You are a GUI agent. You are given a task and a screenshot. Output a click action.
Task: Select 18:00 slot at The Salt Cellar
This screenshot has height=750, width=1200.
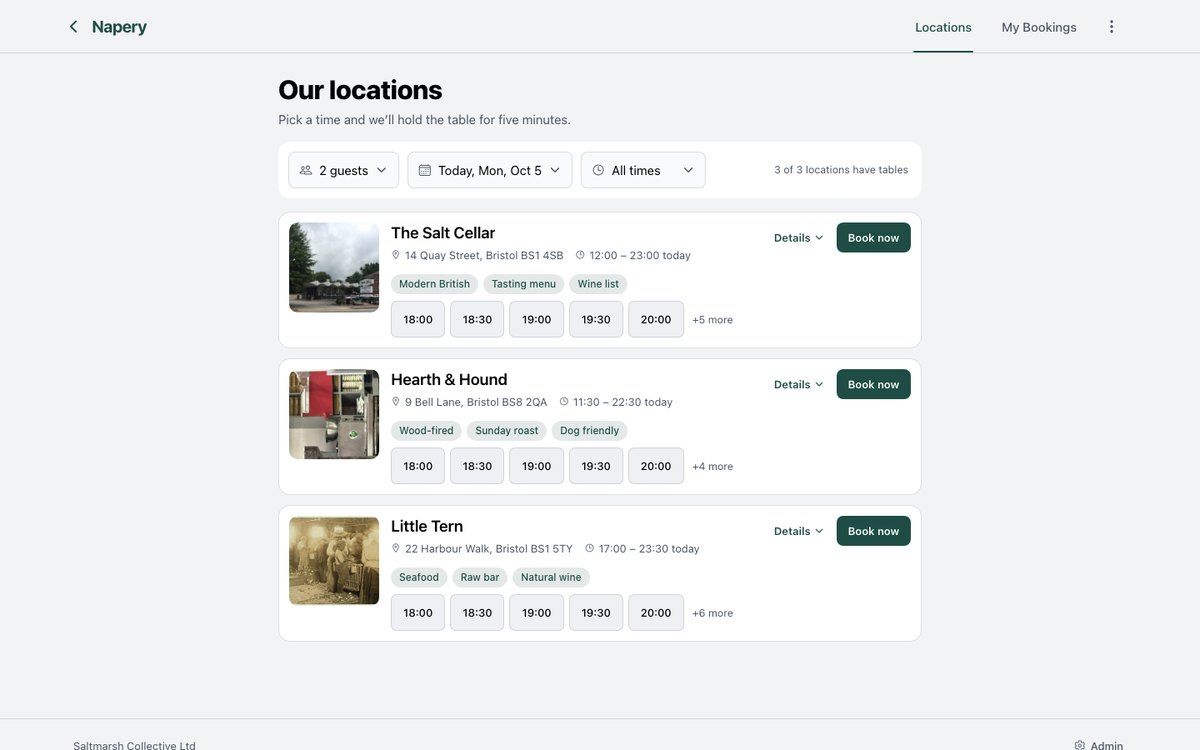pos(418,320)
